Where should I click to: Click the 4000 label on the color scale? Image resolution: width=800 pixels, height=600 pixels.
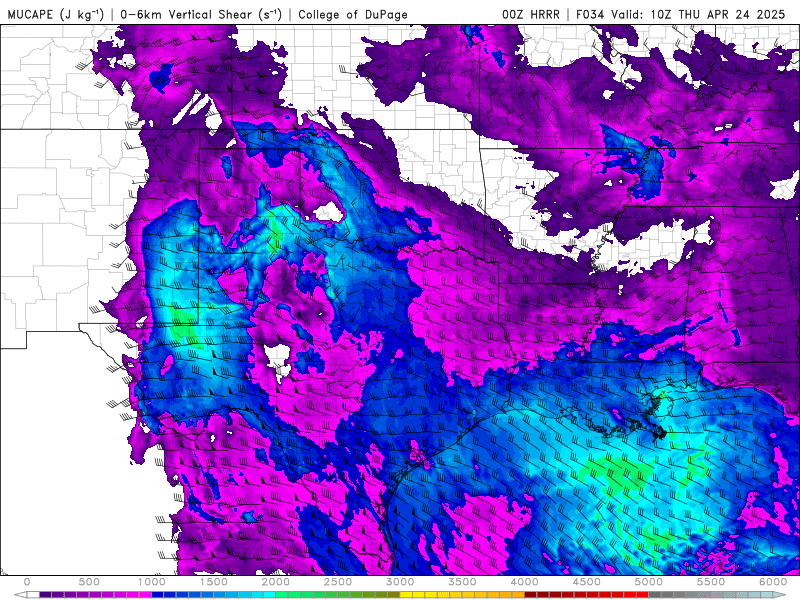(x=525, y=582)
